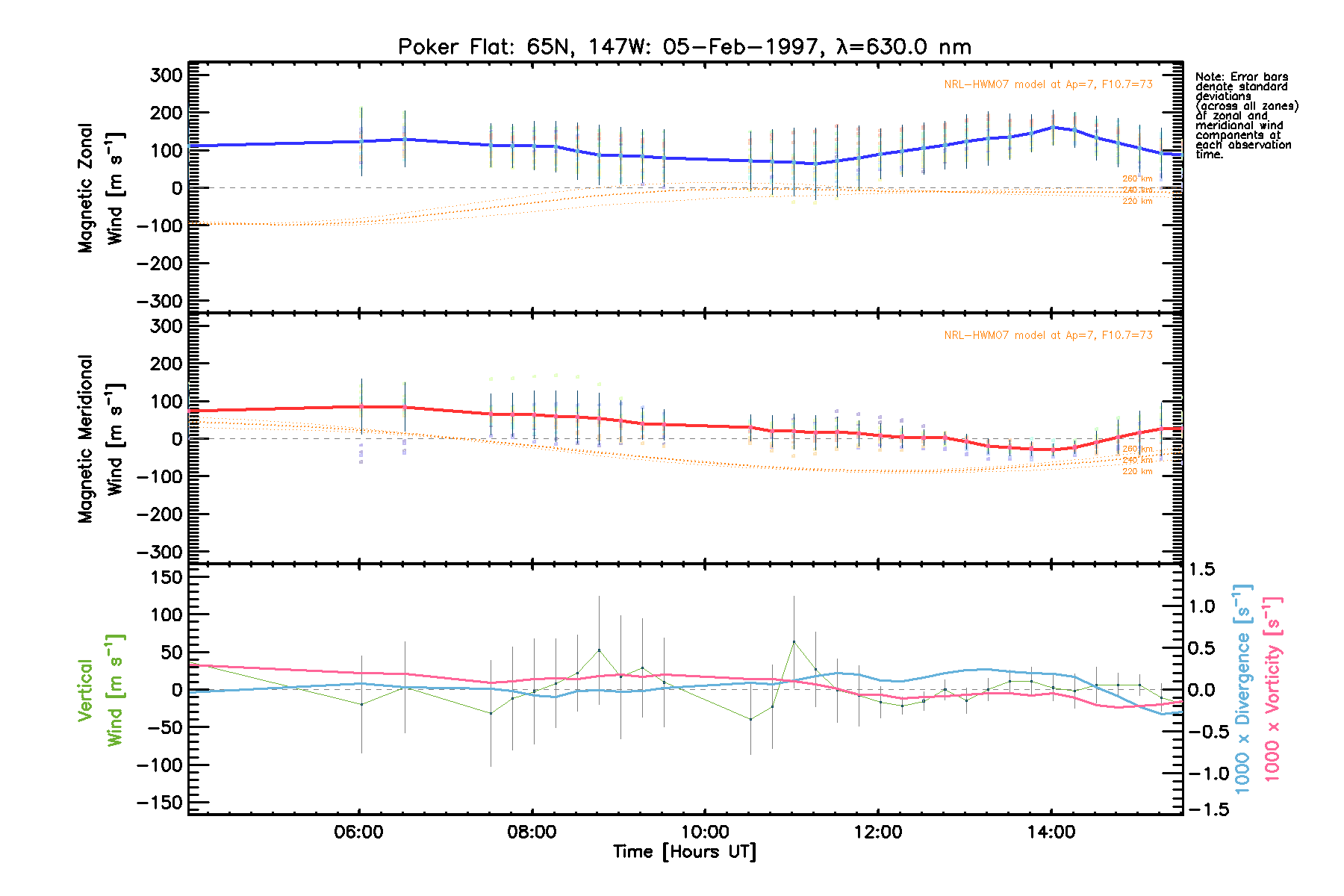1344x896 pixels.
Task: Click the 260 km label in zonal panel
Action: (x=1137, y=178)
